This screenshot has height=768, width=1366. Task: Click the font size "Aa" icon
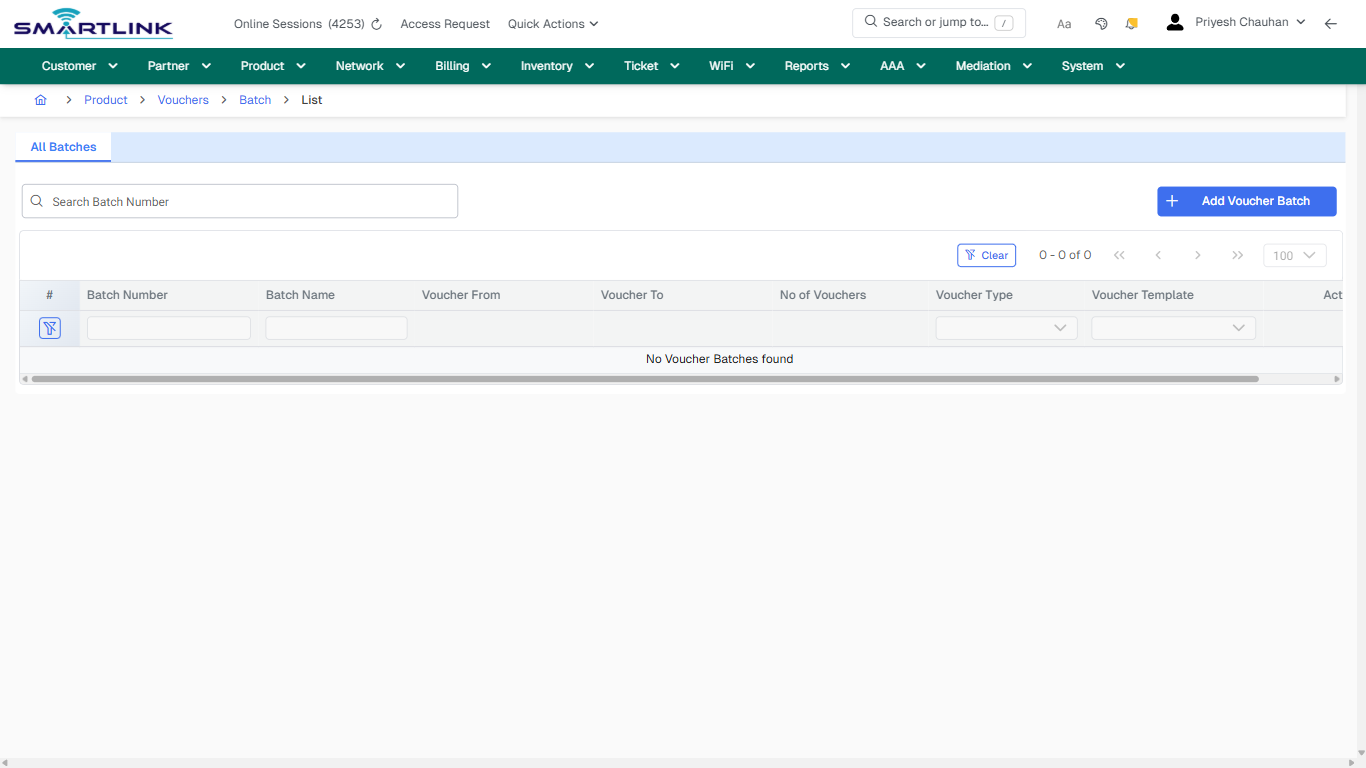pyautogui.click(x=1064, y=23)
